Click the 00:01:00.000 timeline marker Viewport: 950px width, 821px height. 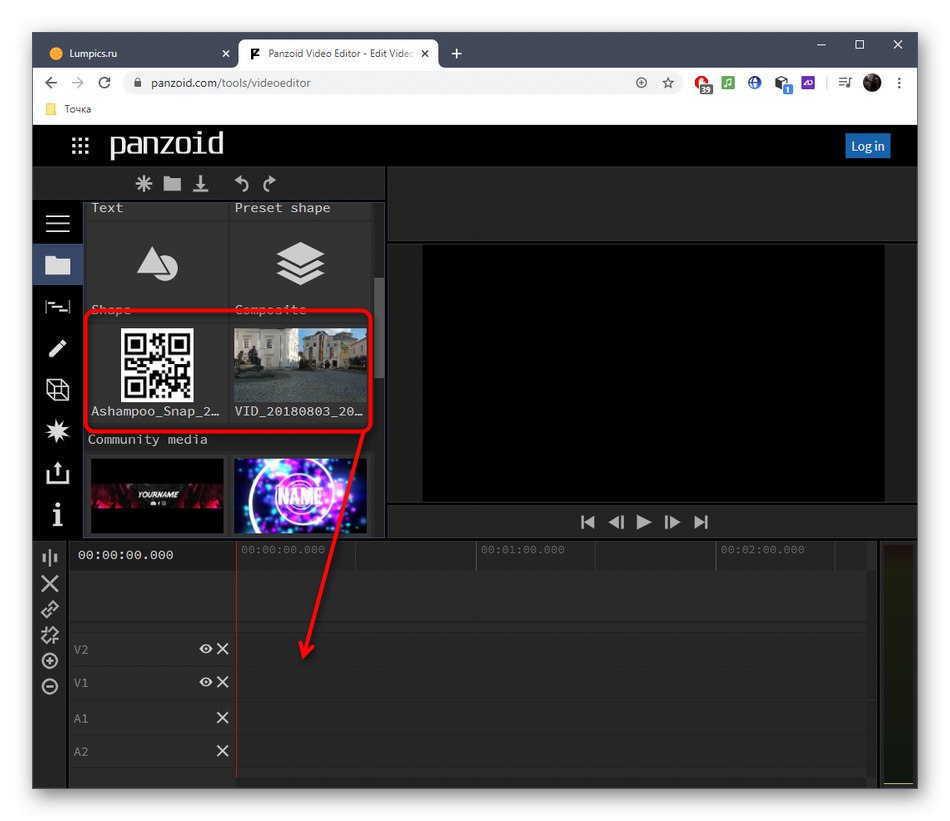coord(522,550)
